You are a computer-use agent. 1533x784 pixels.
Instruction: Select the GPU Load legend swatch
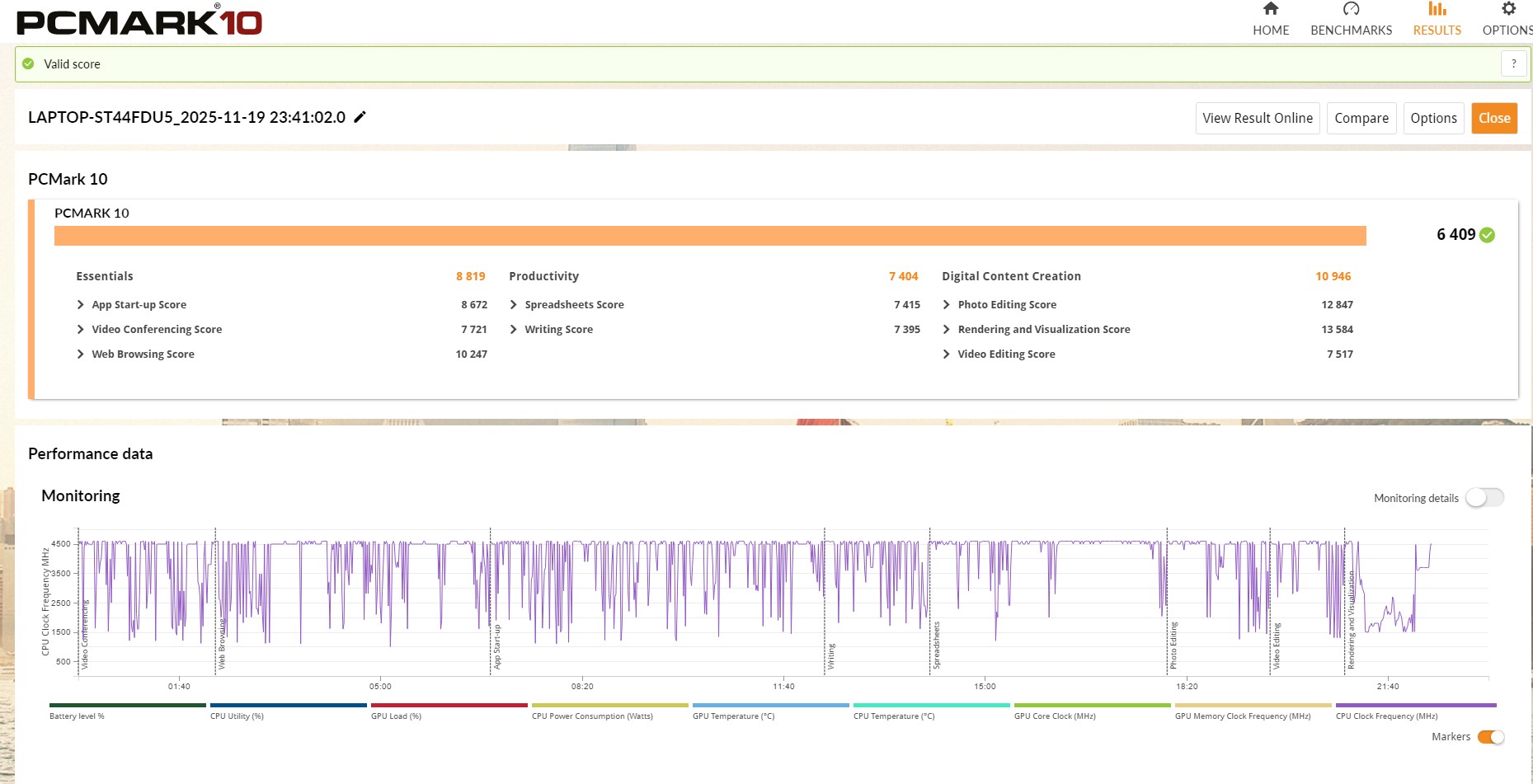click(x=449, y=706)
